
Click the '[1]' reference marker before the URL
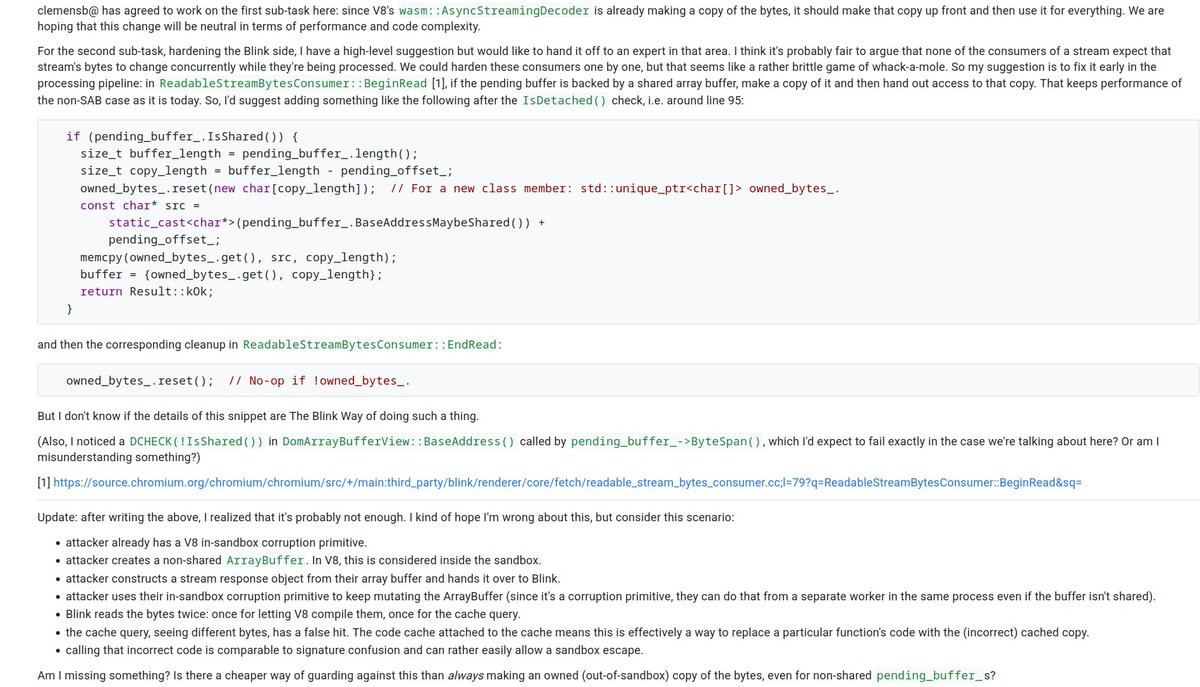click(x=43, y=483)
